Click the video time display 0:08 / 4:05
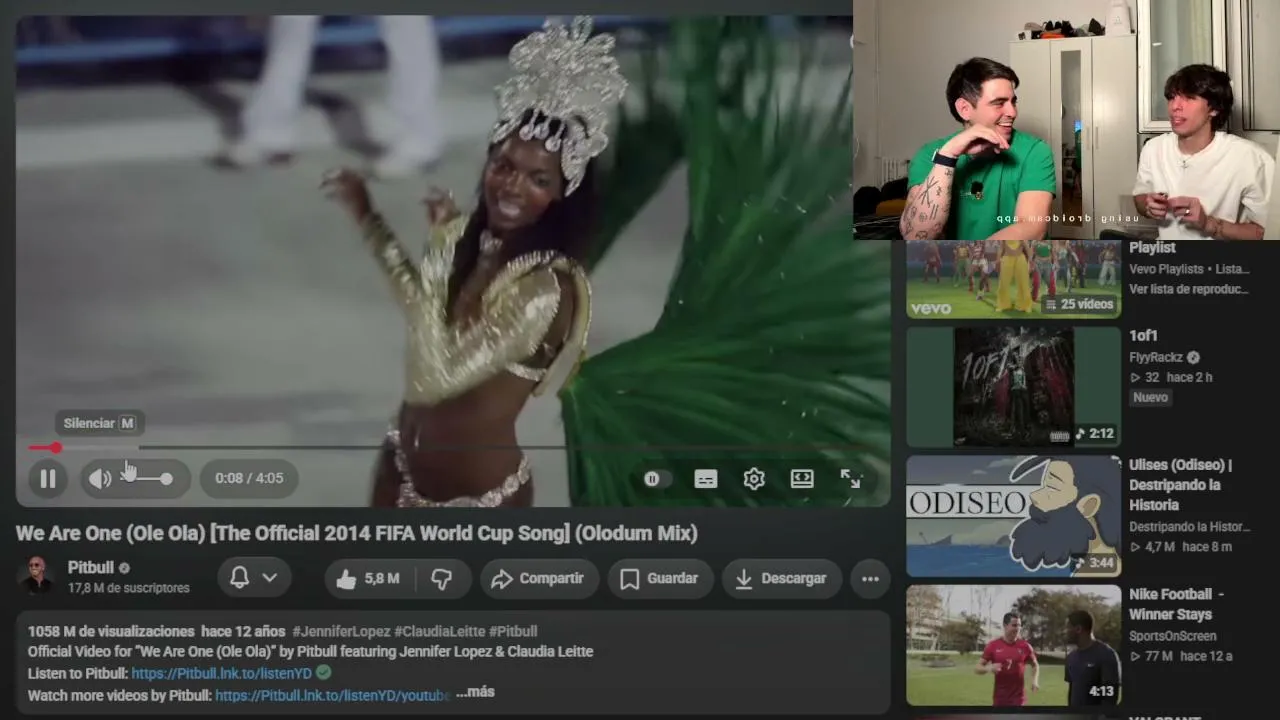The image size is (1280, 720). [x=249, y=478]
